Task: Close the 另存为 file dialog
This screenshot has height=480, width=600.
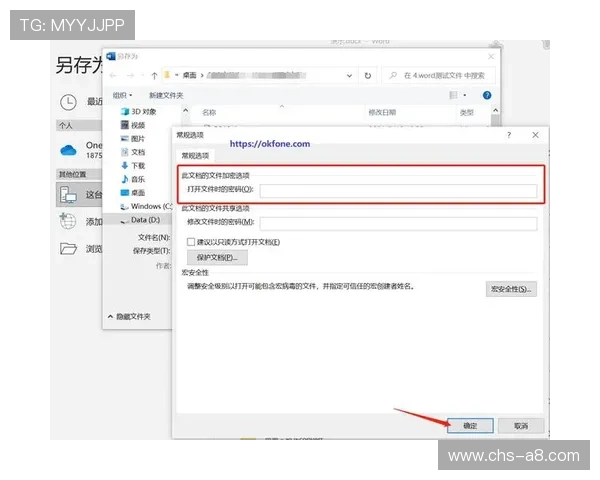Action: tap(491, 57)
